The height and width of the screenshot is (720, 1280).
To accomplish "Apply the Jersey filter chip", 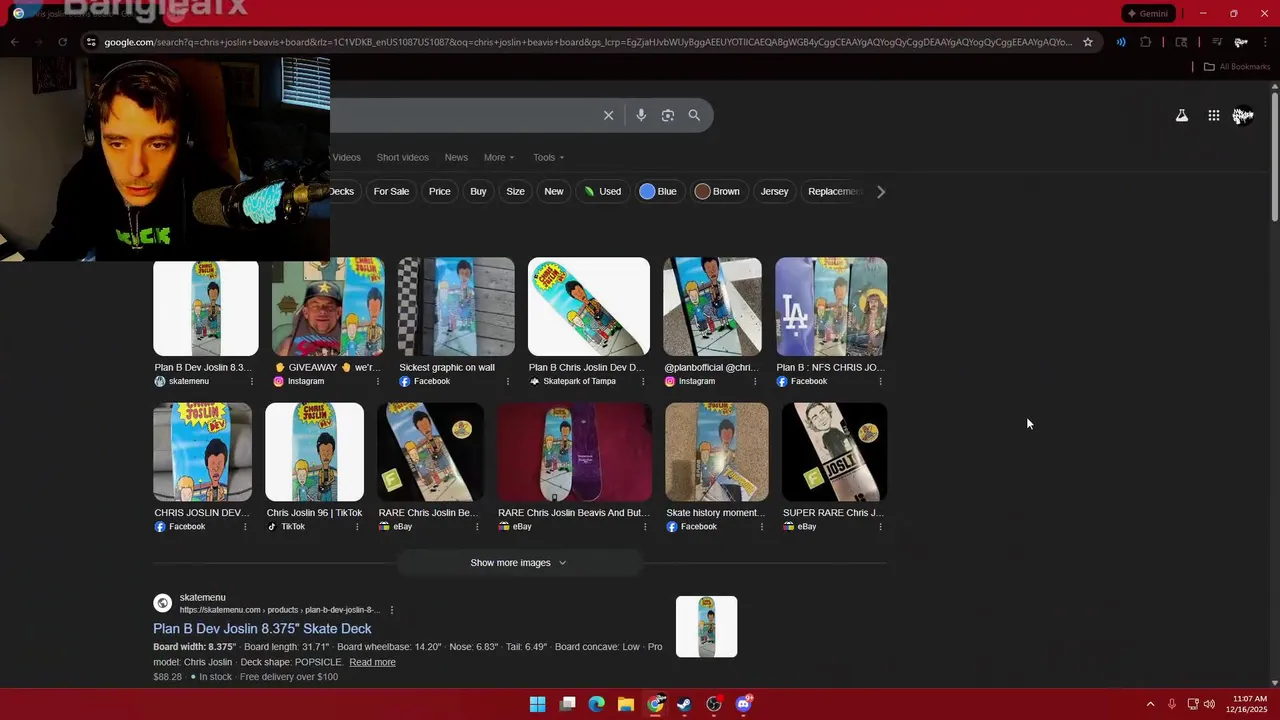I will coord(774,191).
